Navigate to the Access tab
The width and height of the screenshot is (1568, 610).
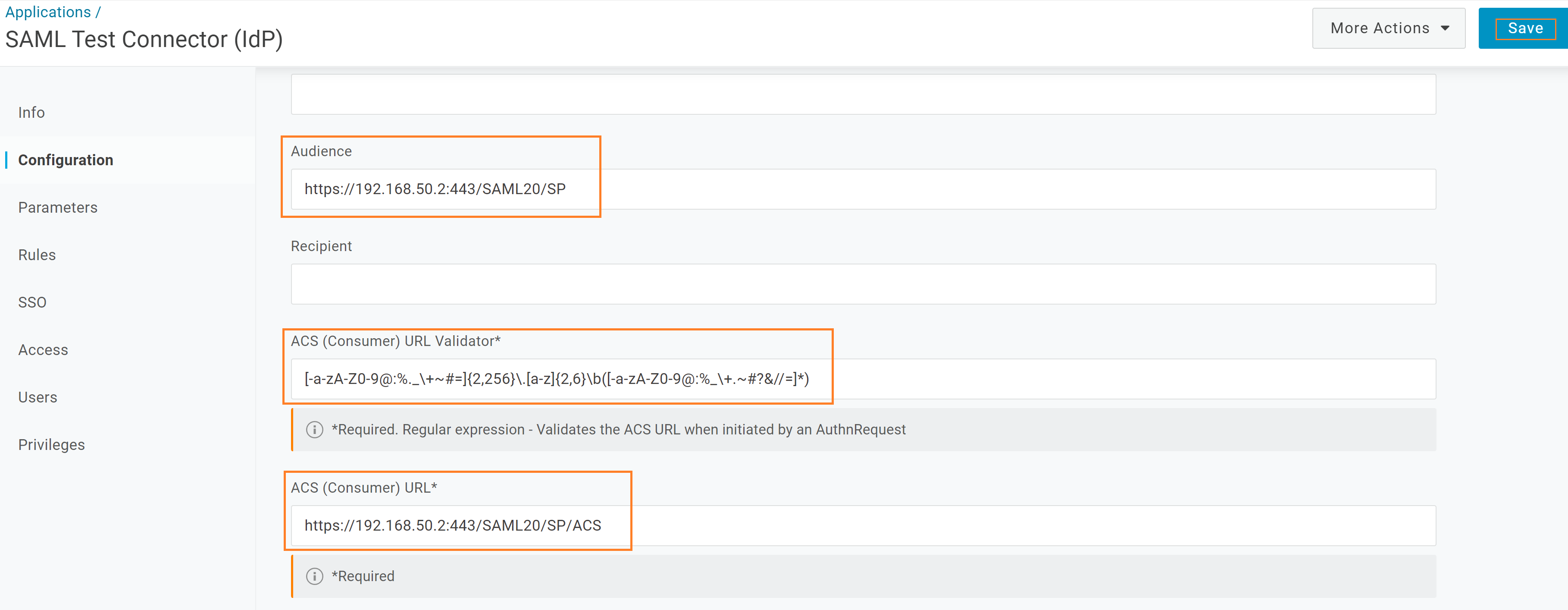tap(43, 350)
